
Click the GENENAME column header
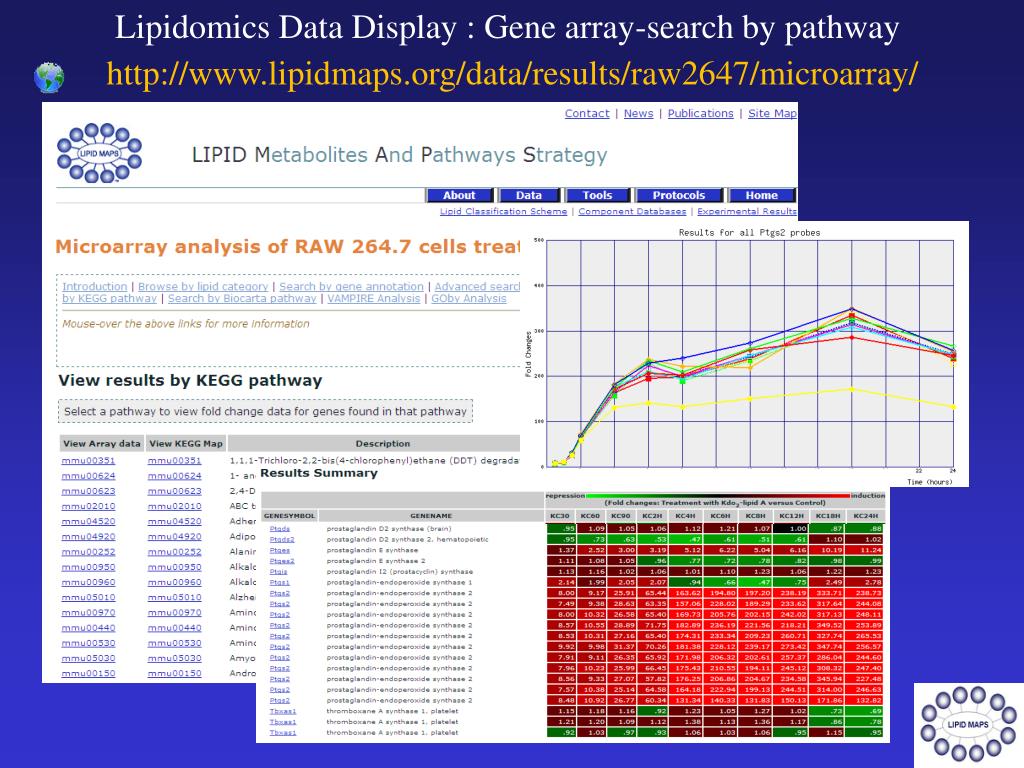point(431,516)
